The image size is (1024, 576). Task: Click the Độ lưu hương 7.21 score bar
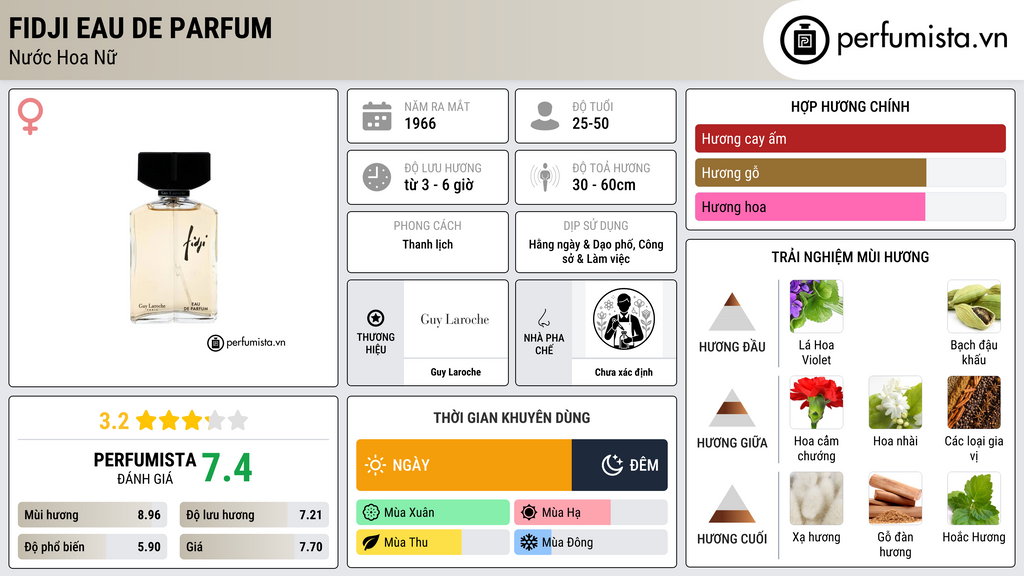tap(254, 515)
